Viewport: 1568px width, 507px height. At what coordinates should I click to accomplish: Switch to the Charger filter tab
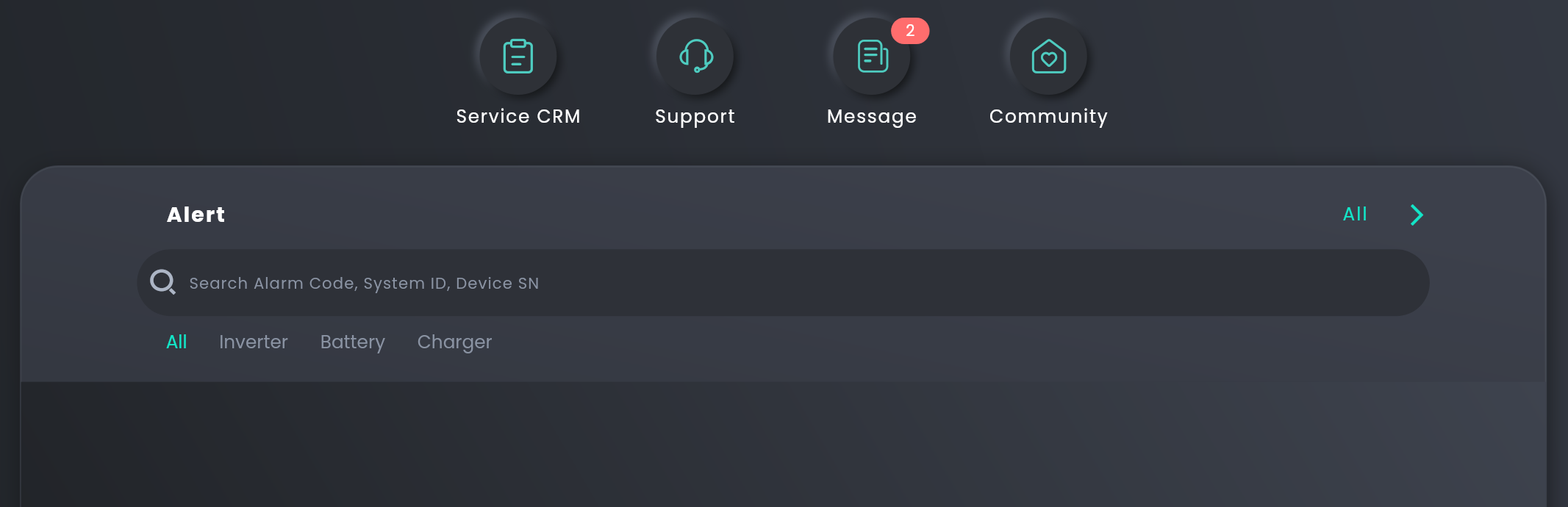(454, 342)
